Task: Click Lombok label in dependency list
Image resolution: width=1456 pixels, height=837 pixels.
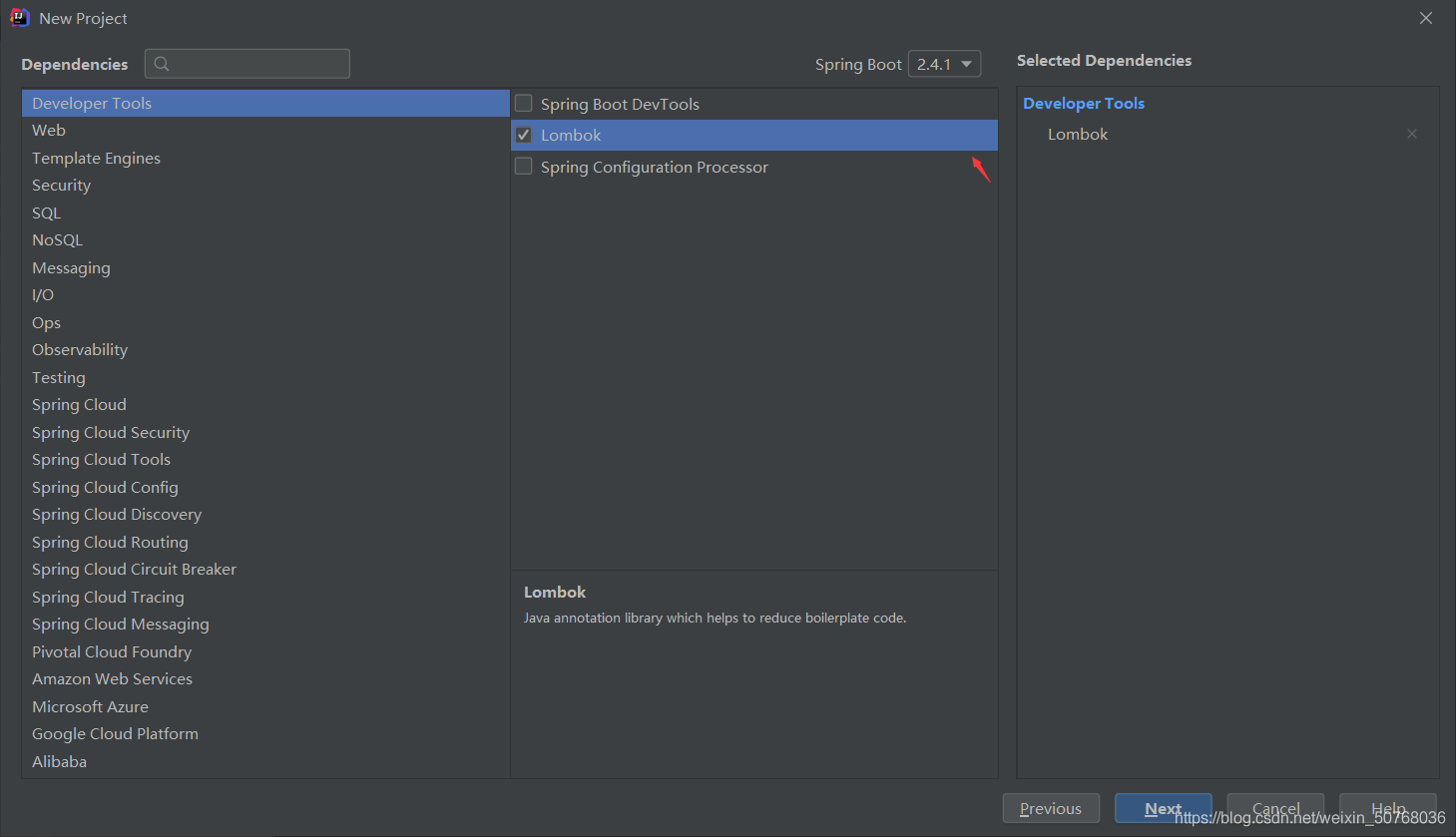Action: 571,135
